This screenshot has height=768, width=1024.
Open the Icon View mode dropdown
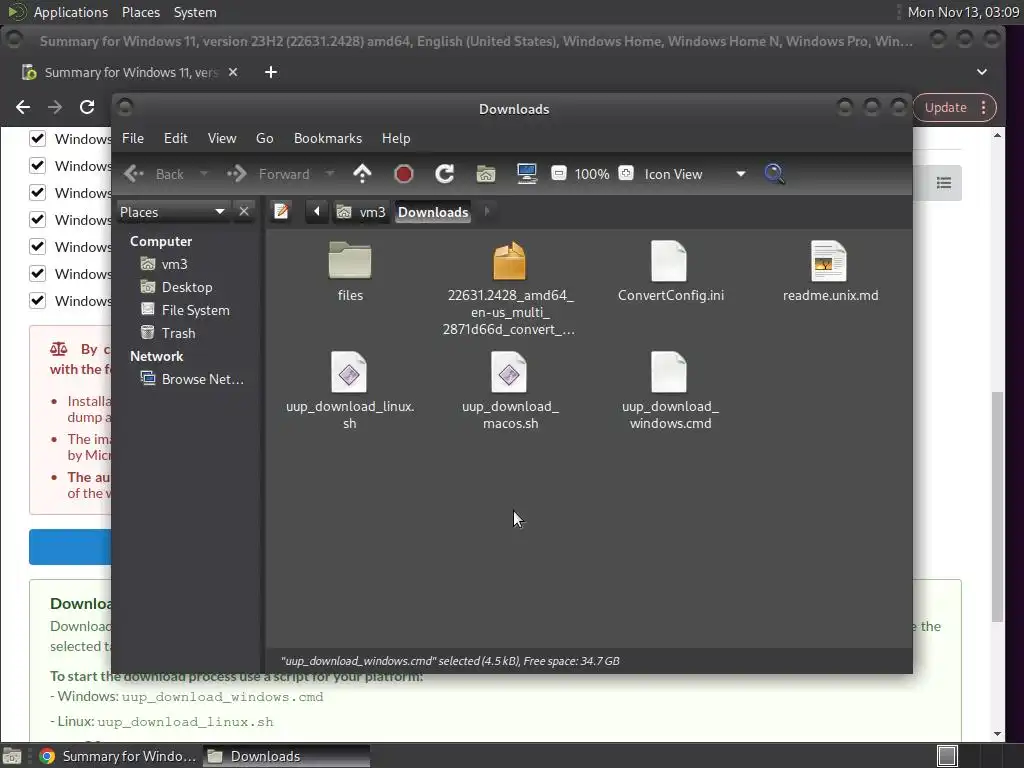pos(695,174)
